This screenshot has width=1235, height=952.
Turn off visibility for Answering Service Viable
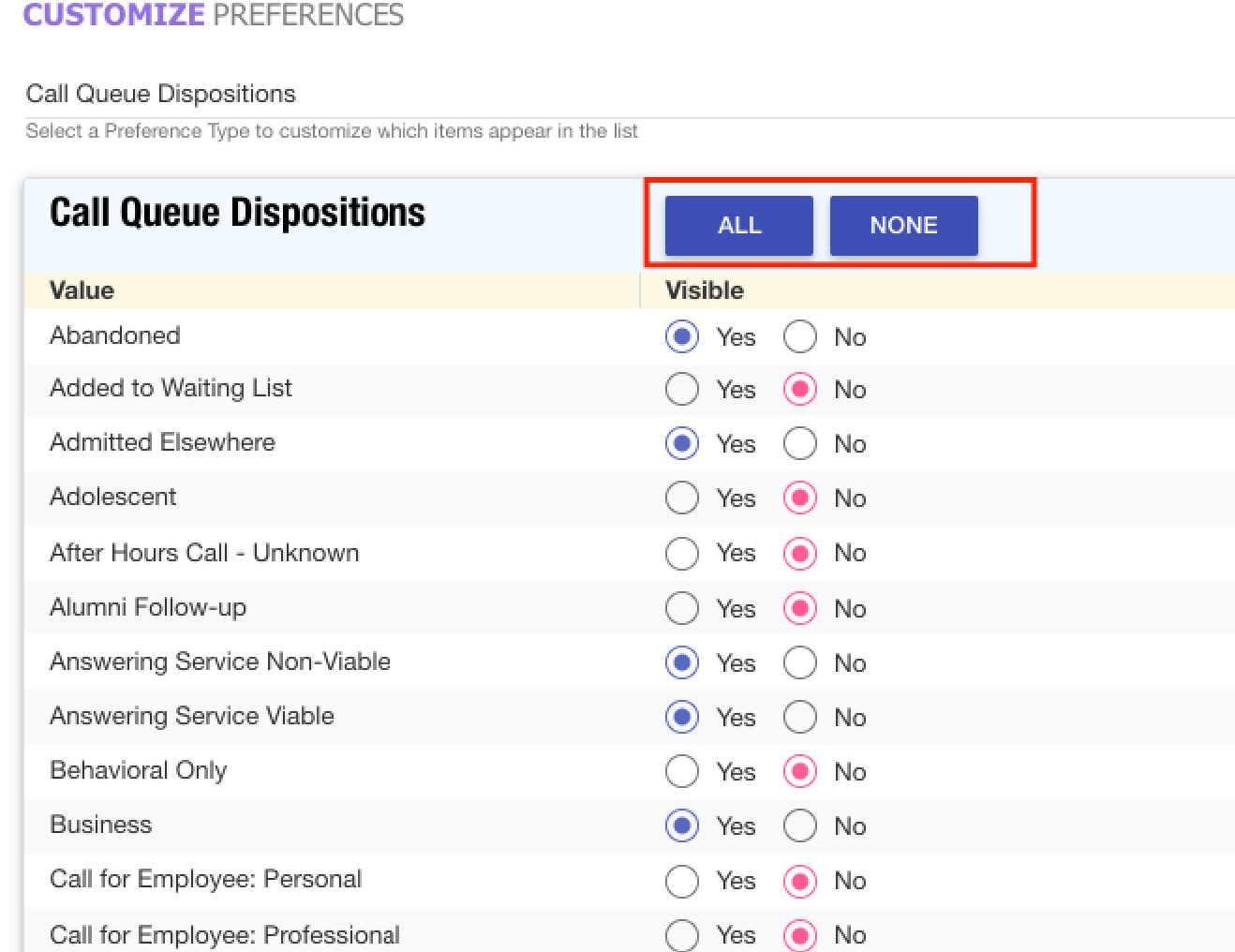(x=799, y=717)
